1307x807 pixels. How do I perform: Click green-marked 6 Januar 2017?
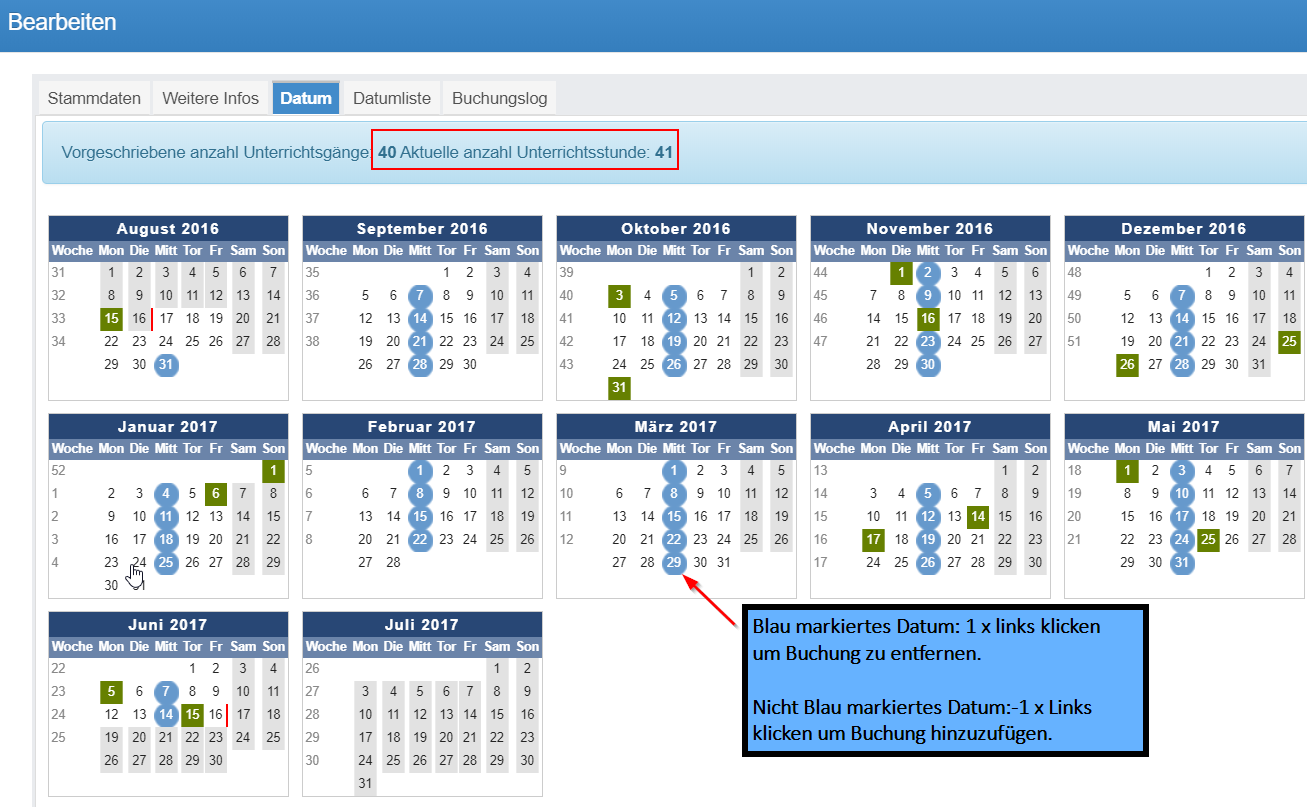[x=216, y=493]
